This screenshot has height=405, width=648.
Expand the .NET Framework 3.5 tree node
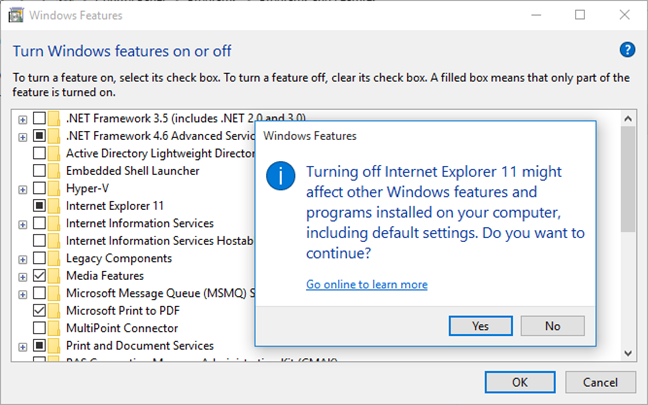click(23, 118)
